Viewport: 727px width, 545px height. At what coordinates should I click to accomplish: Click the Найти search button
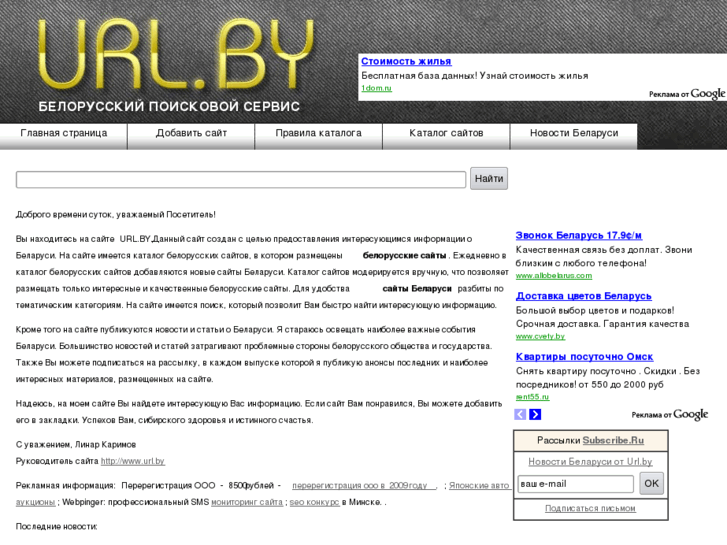pos(489,179)
